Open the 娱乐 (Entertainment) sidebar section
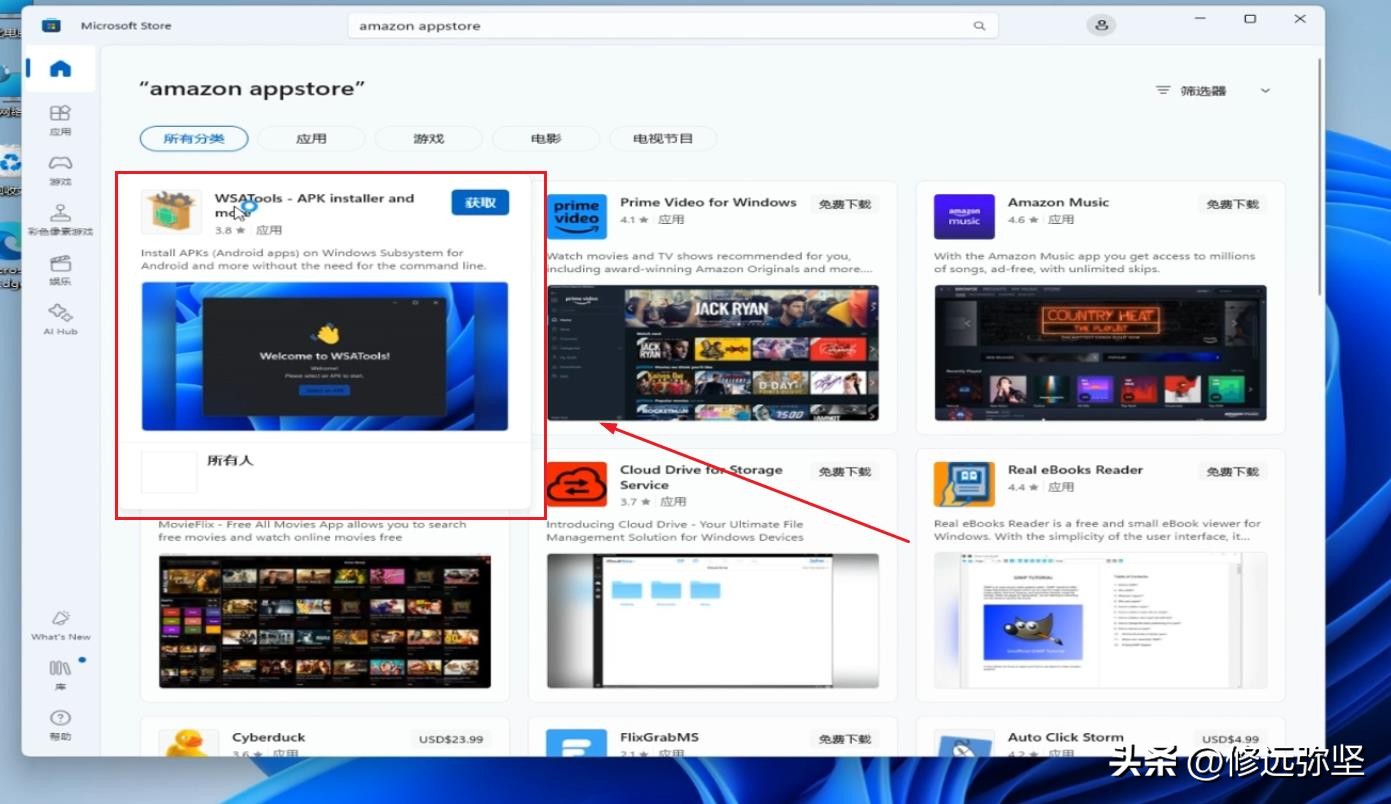The height and width of the screenshot is (804, 1391). point(60,269)
